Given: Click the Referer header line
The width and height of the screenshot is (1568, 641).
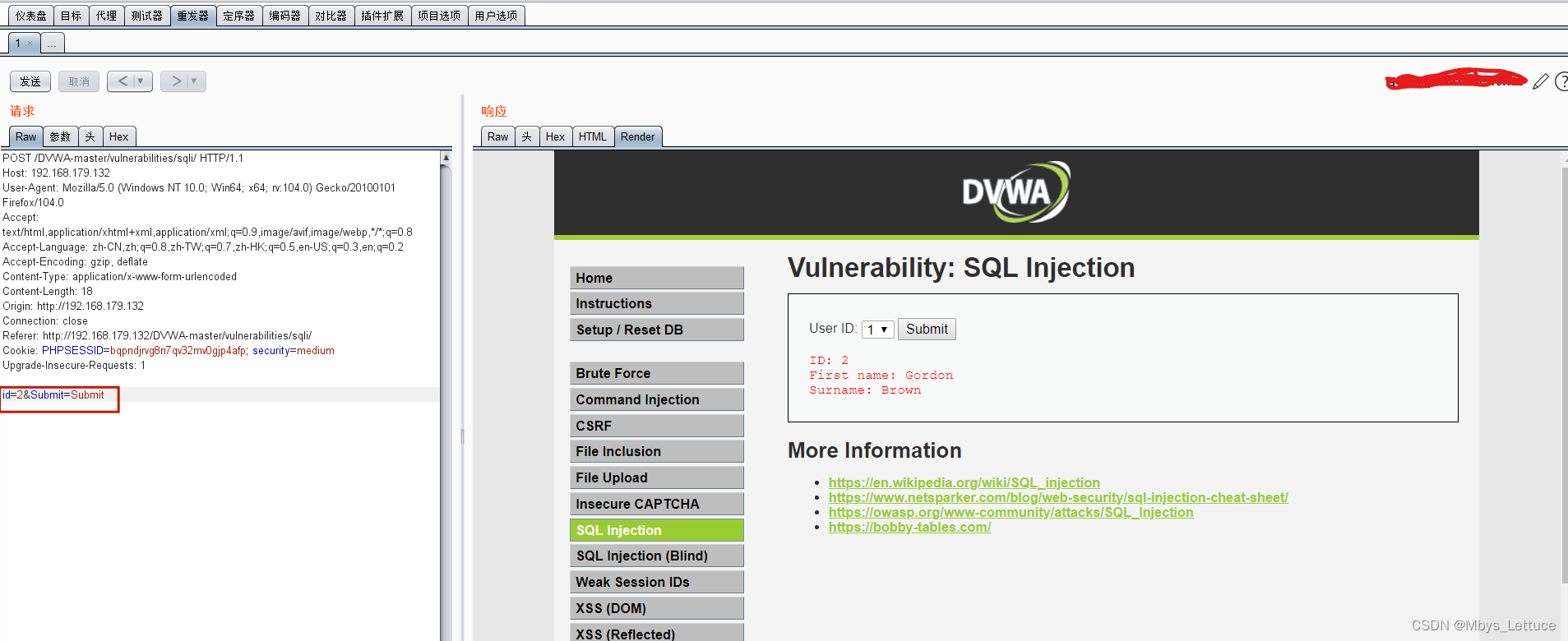Looking at the screenshot, I should coord(157,336).
